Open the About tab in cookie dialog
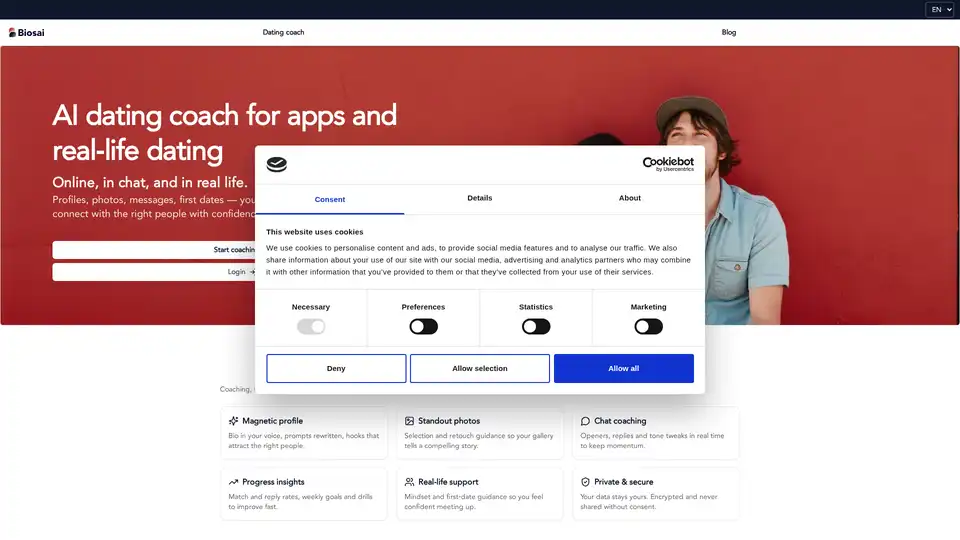The width and height of the screenshot is (960, 540). tap(629, 198)
